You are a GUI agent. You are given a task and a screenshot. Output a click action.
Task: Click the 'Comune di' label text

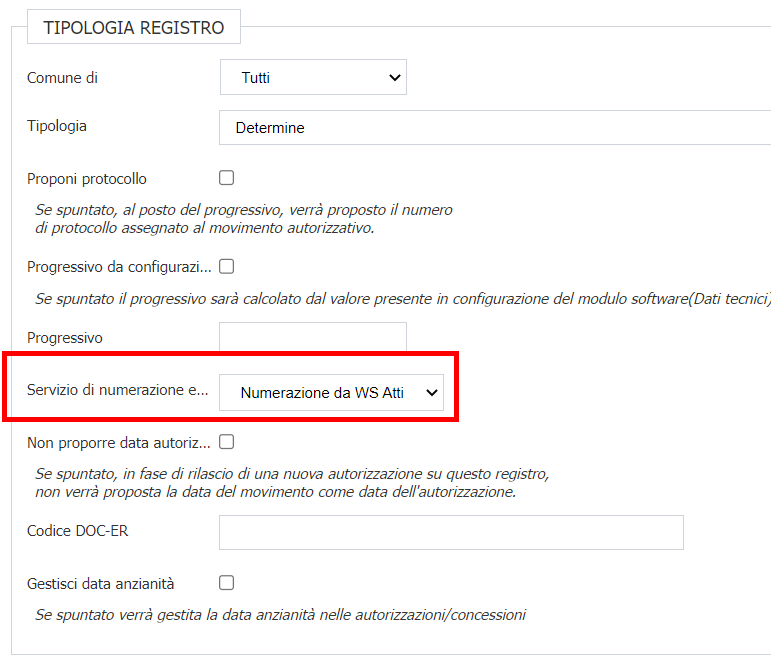click(x=63, y=78)
